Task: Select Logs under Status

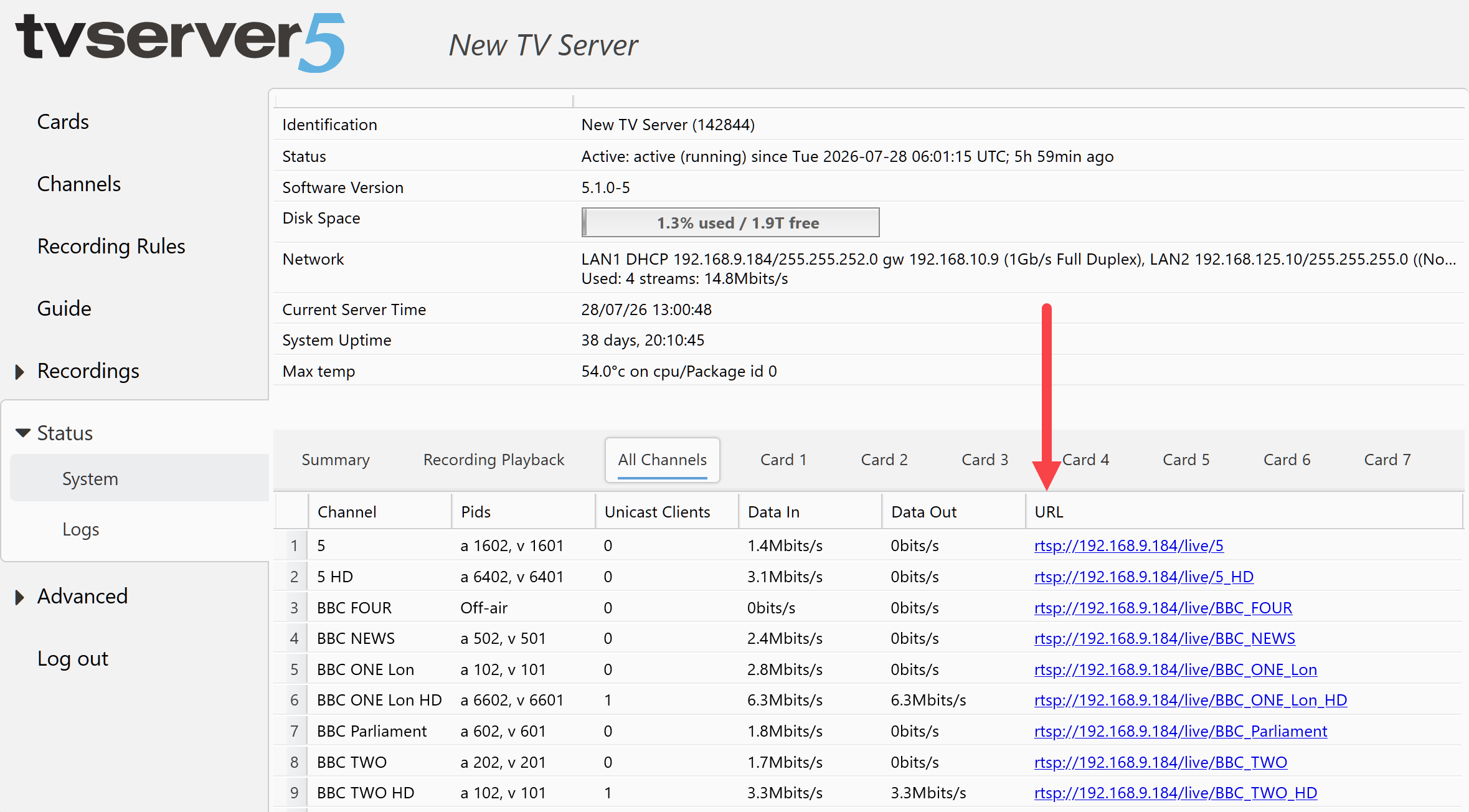Action: pos(81,529)
